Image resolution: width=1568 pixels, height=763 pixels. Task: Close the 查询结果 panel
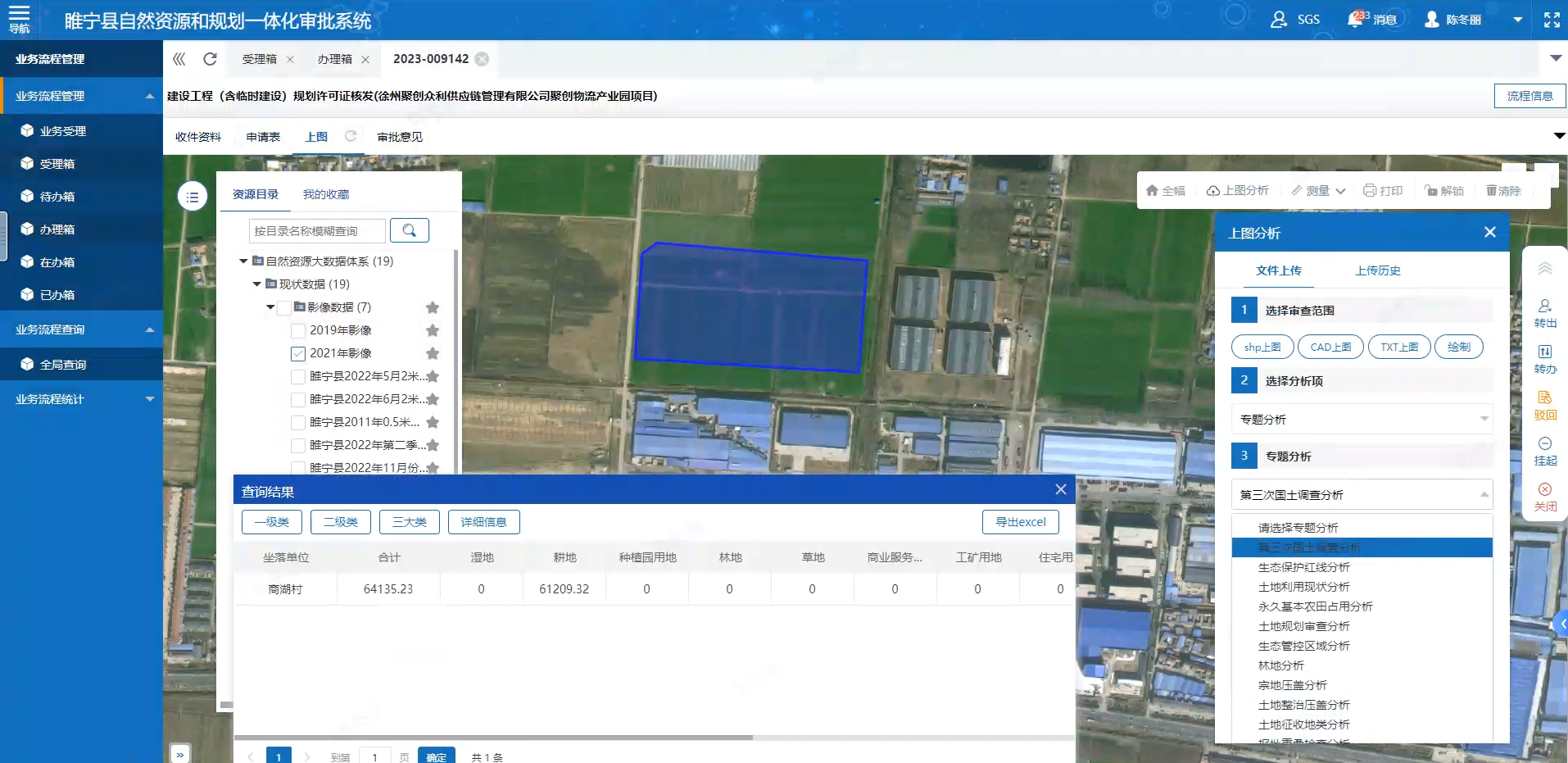tap(1061, 489)
